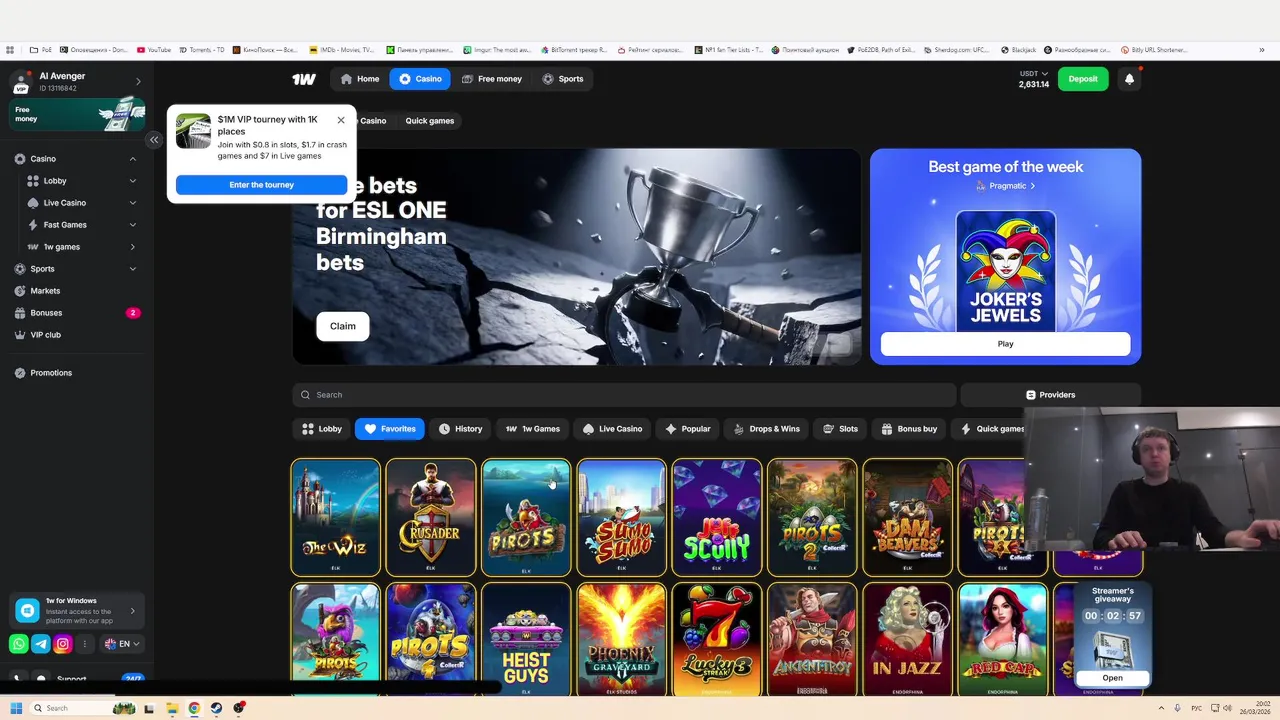
Task: Click the browser apps grid icon in bookmarks bar
Action: tap(10, 50)
